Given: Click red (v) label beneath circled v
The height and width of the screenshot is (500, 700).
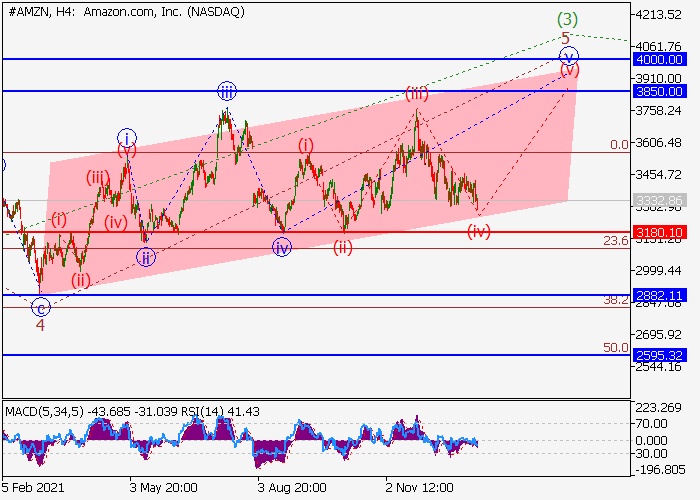Looking at the screenshot, I should (x=570, y=70).
